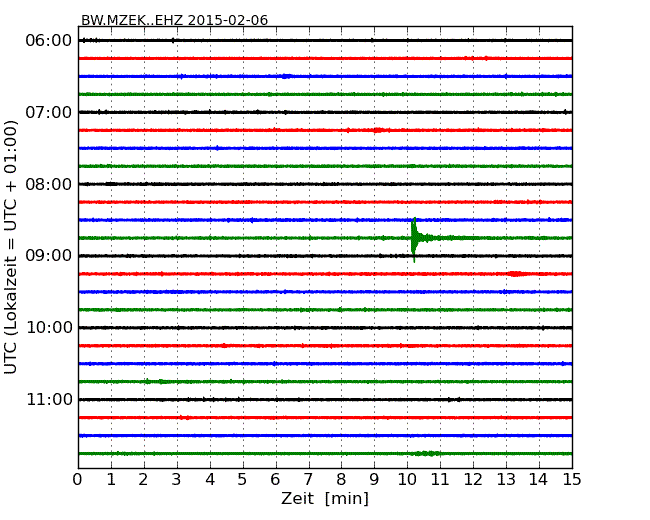Select the 07:00 tick label
Image resolution: width=650 pixels, height=520 pixels.
coord(48,112)
